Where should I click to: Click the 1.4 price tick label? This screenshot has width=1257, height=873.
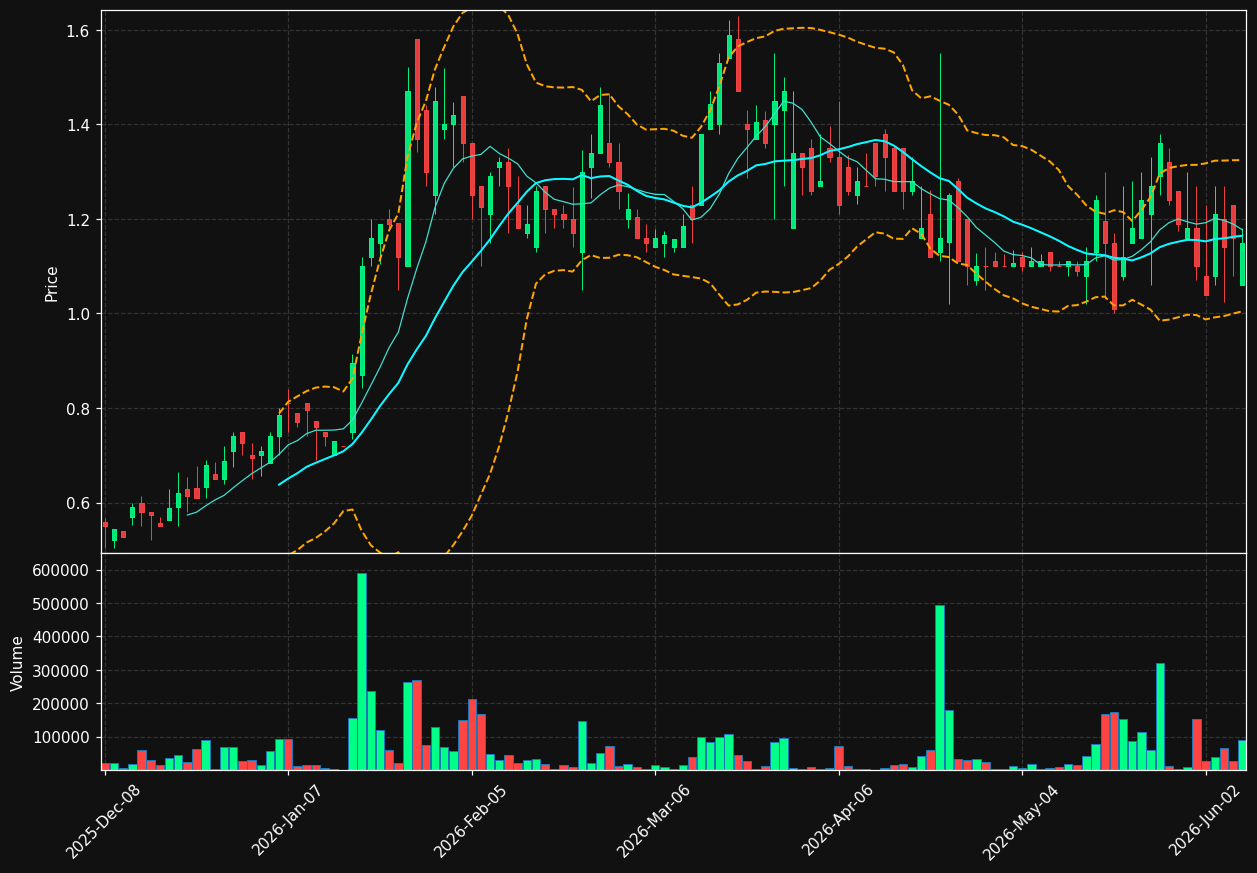click(x=78, y=125)
